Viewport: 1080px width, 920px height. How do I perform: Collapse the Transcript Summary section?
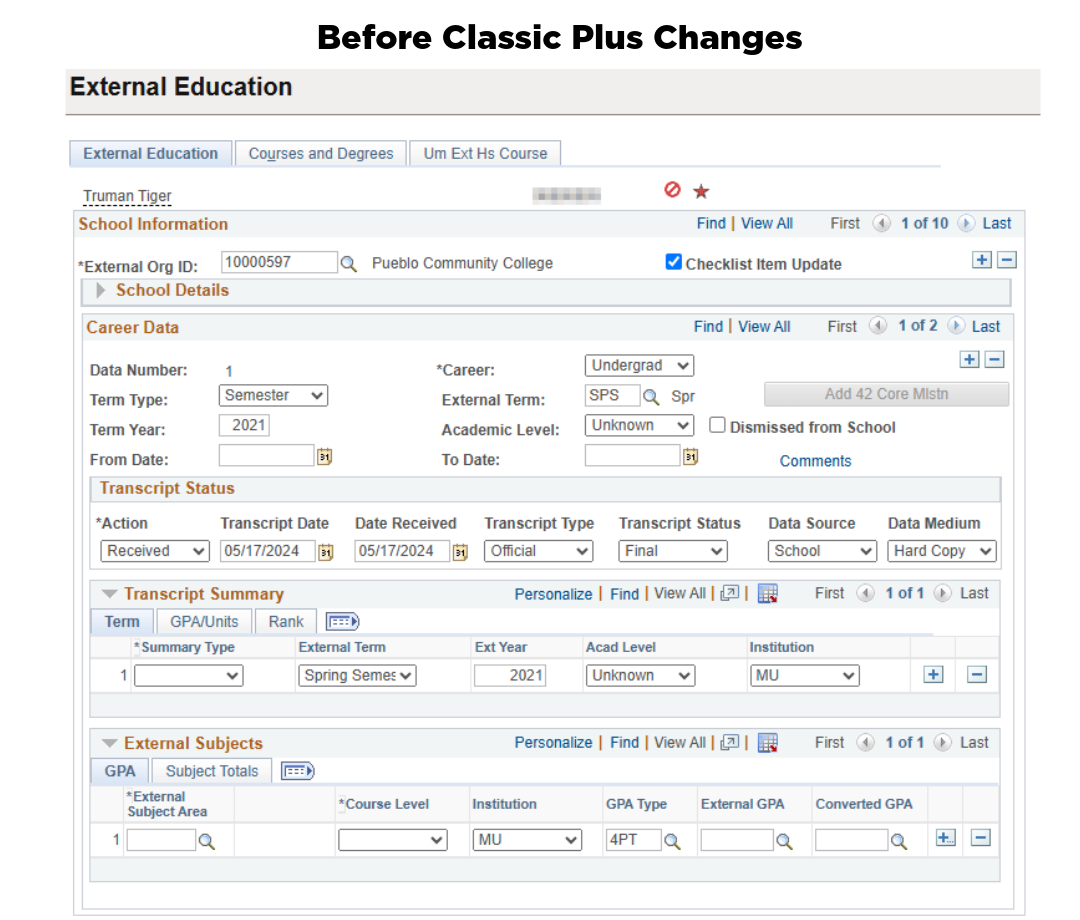108,593
